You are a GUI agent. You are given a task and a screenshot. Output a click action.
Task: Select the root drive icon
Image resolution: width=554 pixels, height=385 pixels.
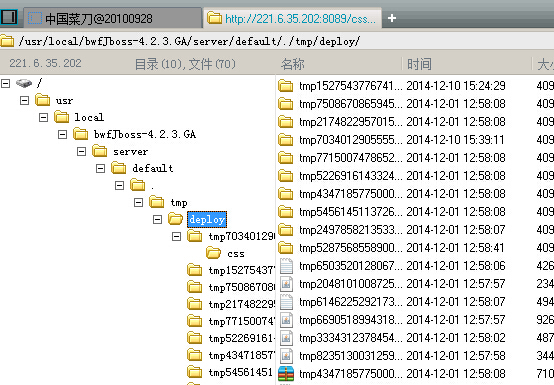coord(24,83)
